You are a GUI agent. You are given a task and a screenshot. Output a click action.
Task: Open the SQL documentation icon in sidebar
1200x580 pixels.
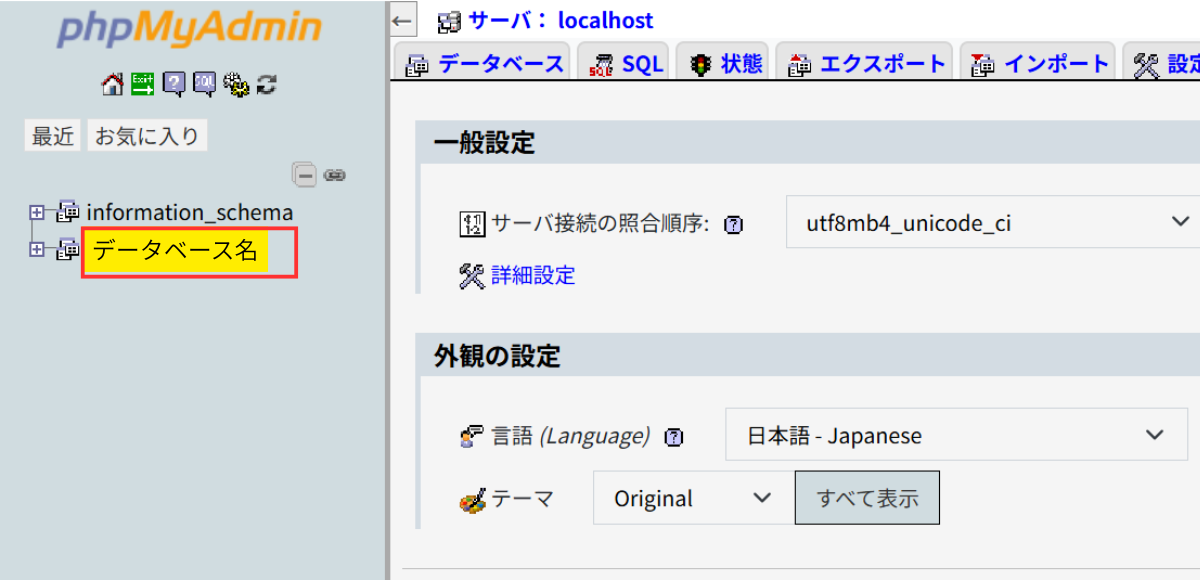tap(205, 85)
